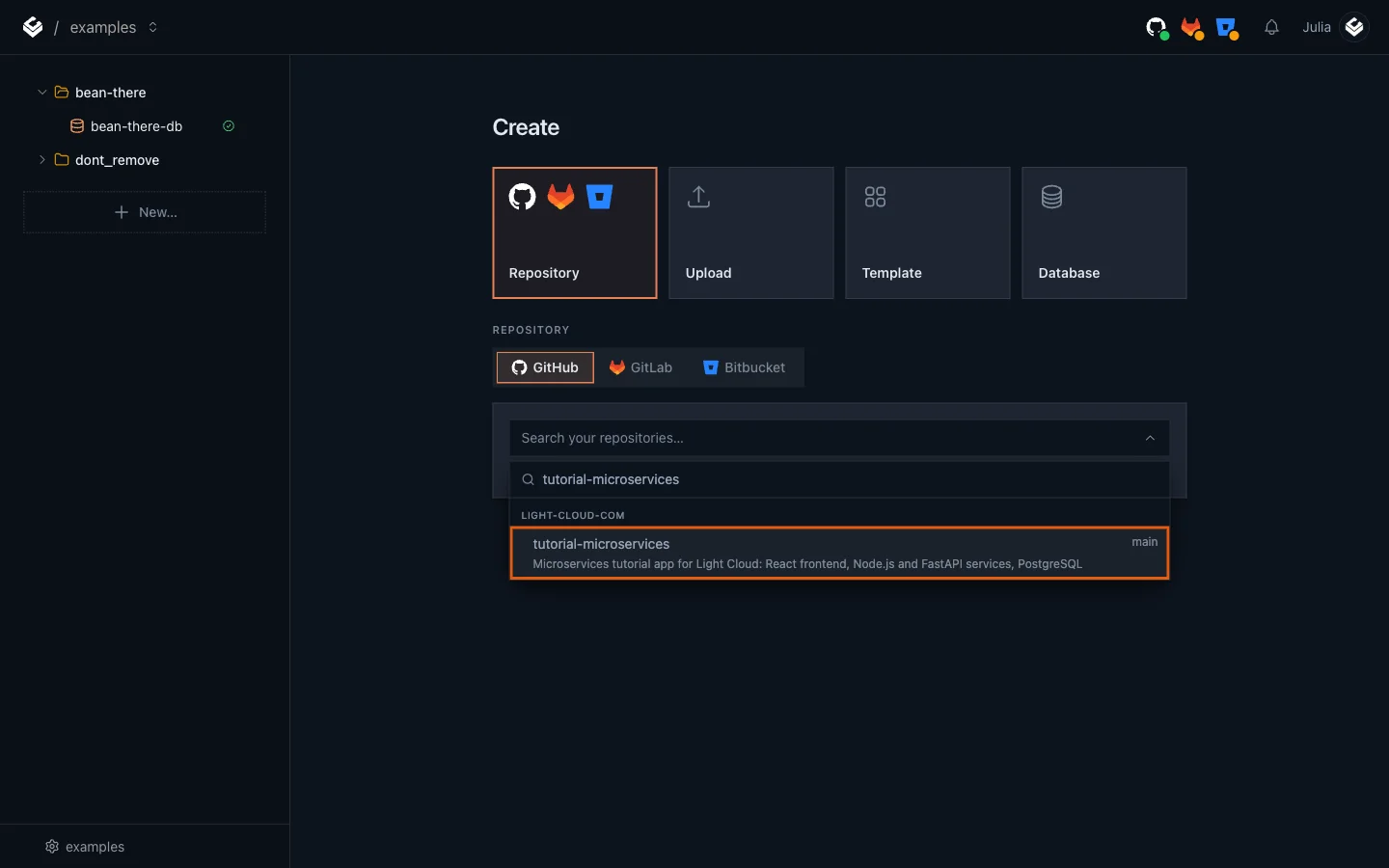
Task: Collapse the bean-there folder
Action: (x=41, y=93)
